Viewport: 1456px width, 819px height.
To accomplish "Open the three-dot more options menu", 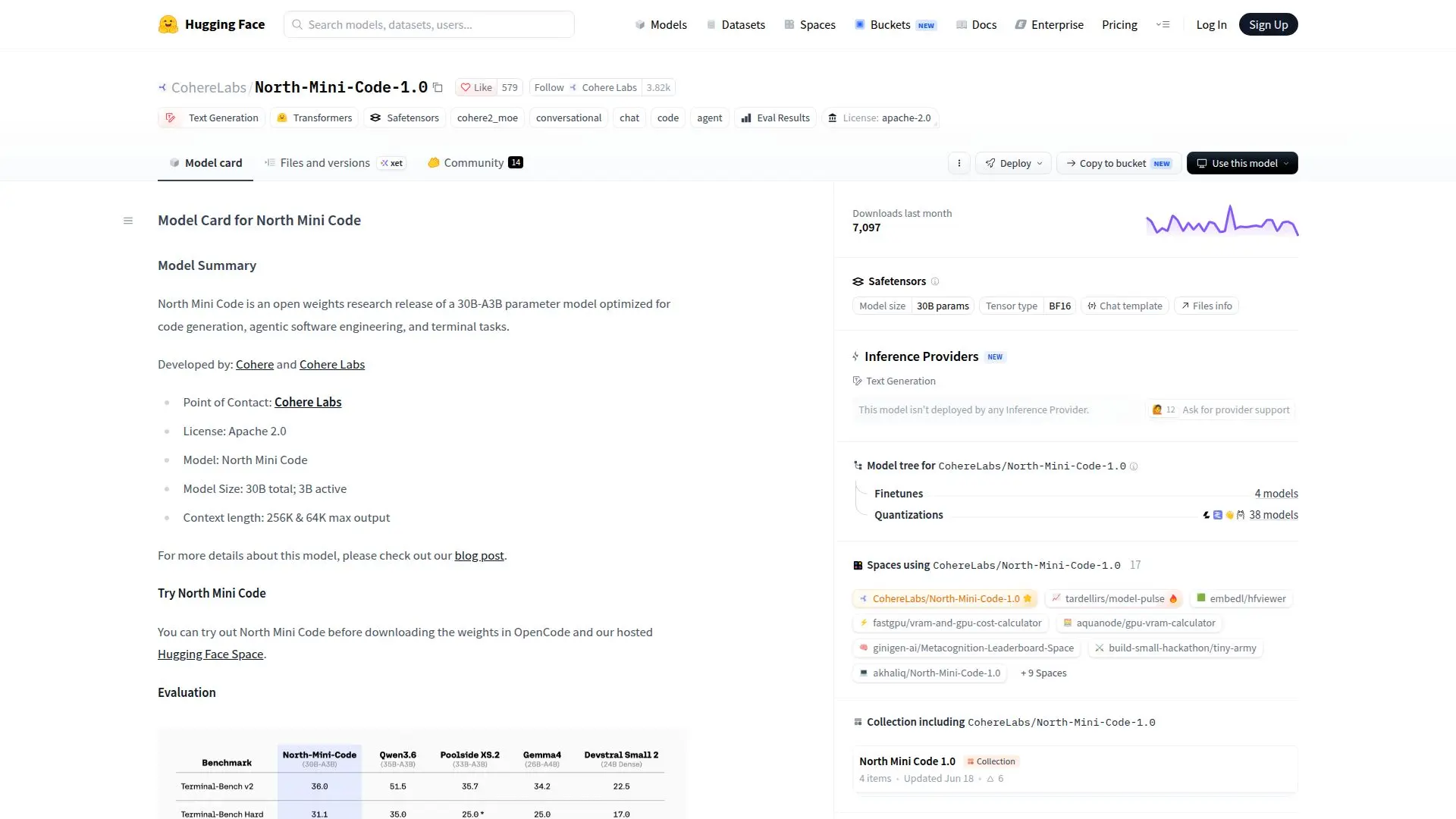I will click(959, 163).
